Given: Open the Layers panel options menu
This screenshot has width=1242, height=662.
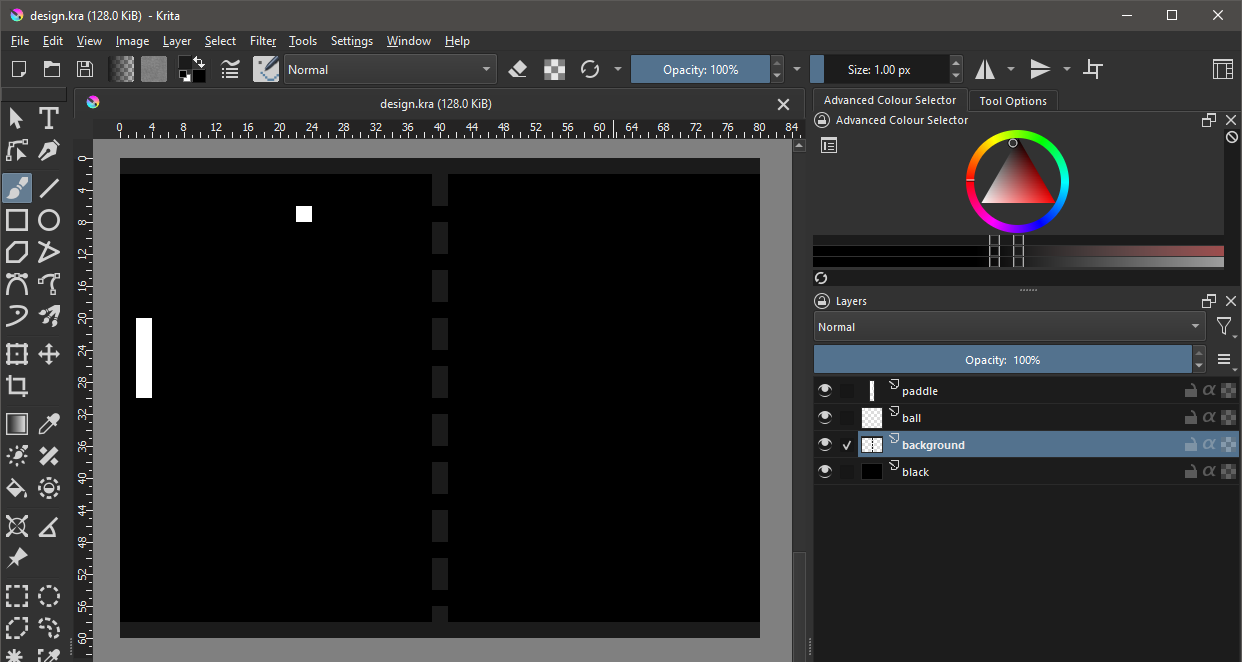Looking at the screenshot, I should (x=1225, y=360).
